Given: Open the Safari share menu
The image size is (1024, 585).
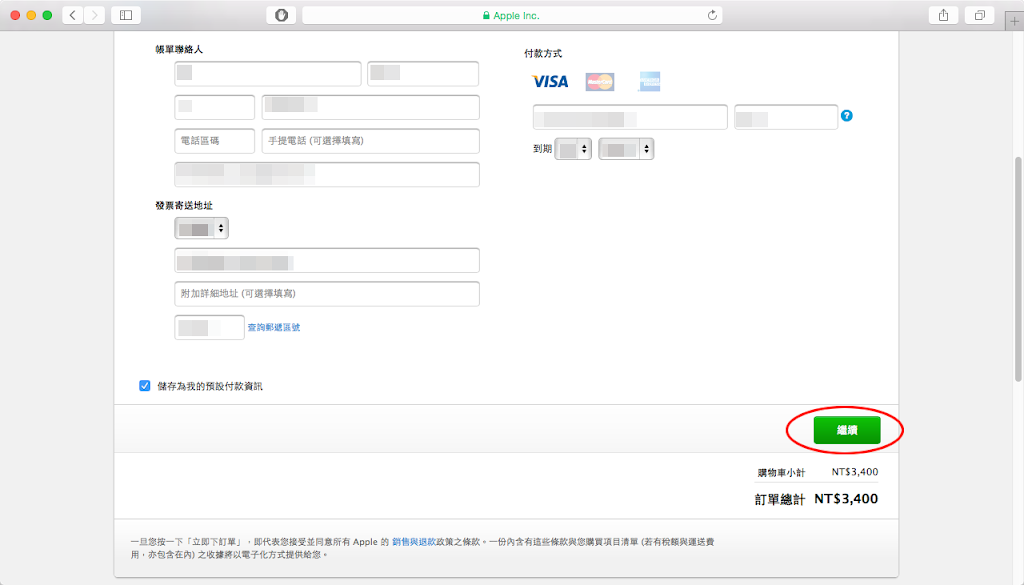Looking at the screenshot, I should [943, 15].
